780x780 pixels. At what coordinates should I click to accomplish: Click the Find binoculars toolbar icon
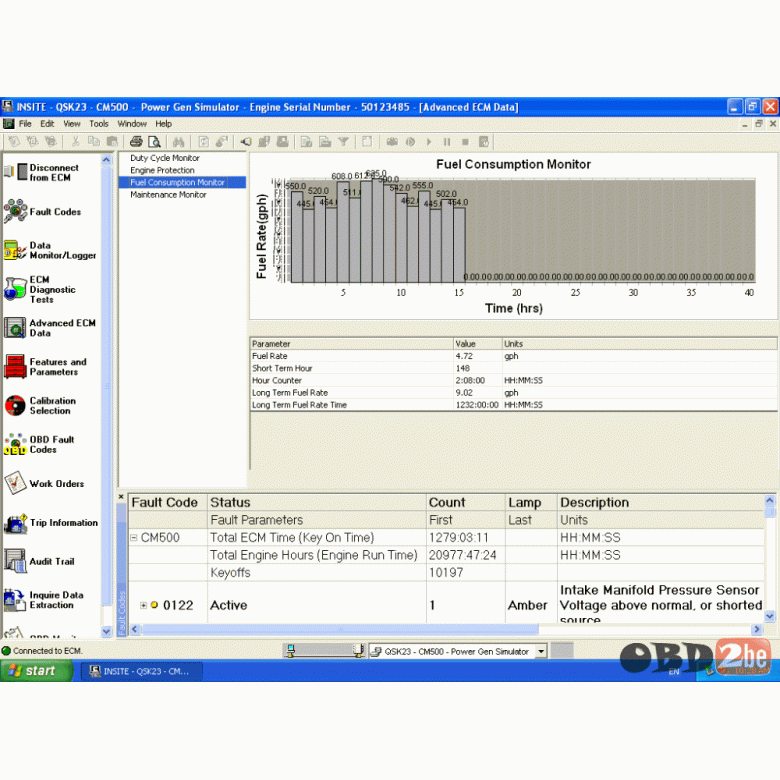click(x=178, y=142)
